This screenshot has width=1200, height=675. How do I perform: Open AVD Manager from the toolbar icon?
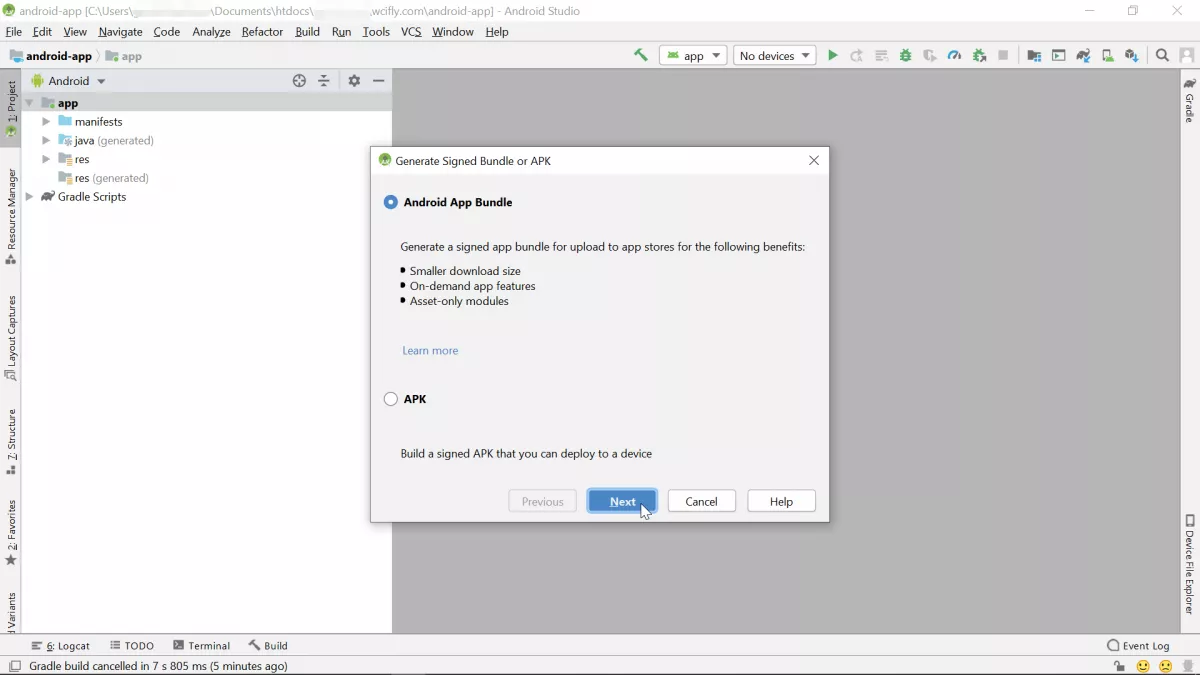pos(1107,56)
